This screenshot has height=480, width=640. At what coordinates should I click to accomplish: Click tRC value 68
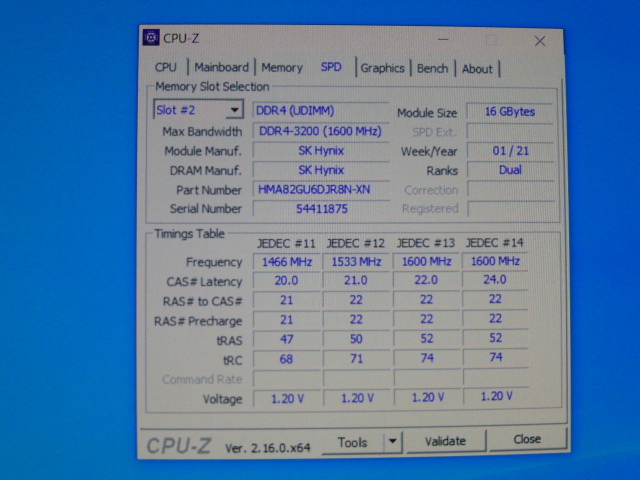click(x=286, y=359)
